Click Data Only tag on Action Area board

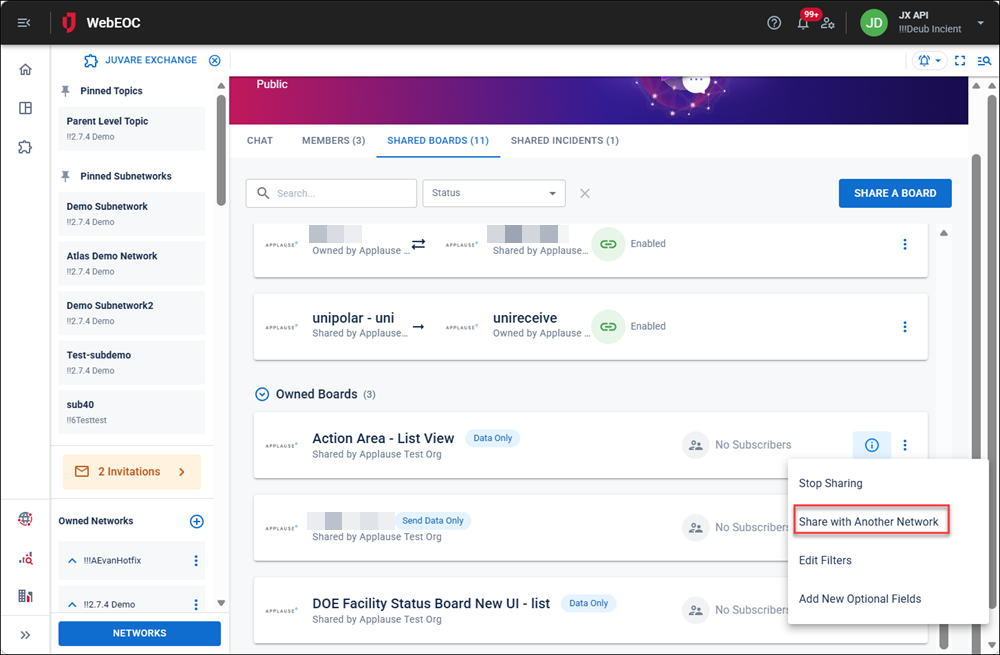(x=492, y=438)
